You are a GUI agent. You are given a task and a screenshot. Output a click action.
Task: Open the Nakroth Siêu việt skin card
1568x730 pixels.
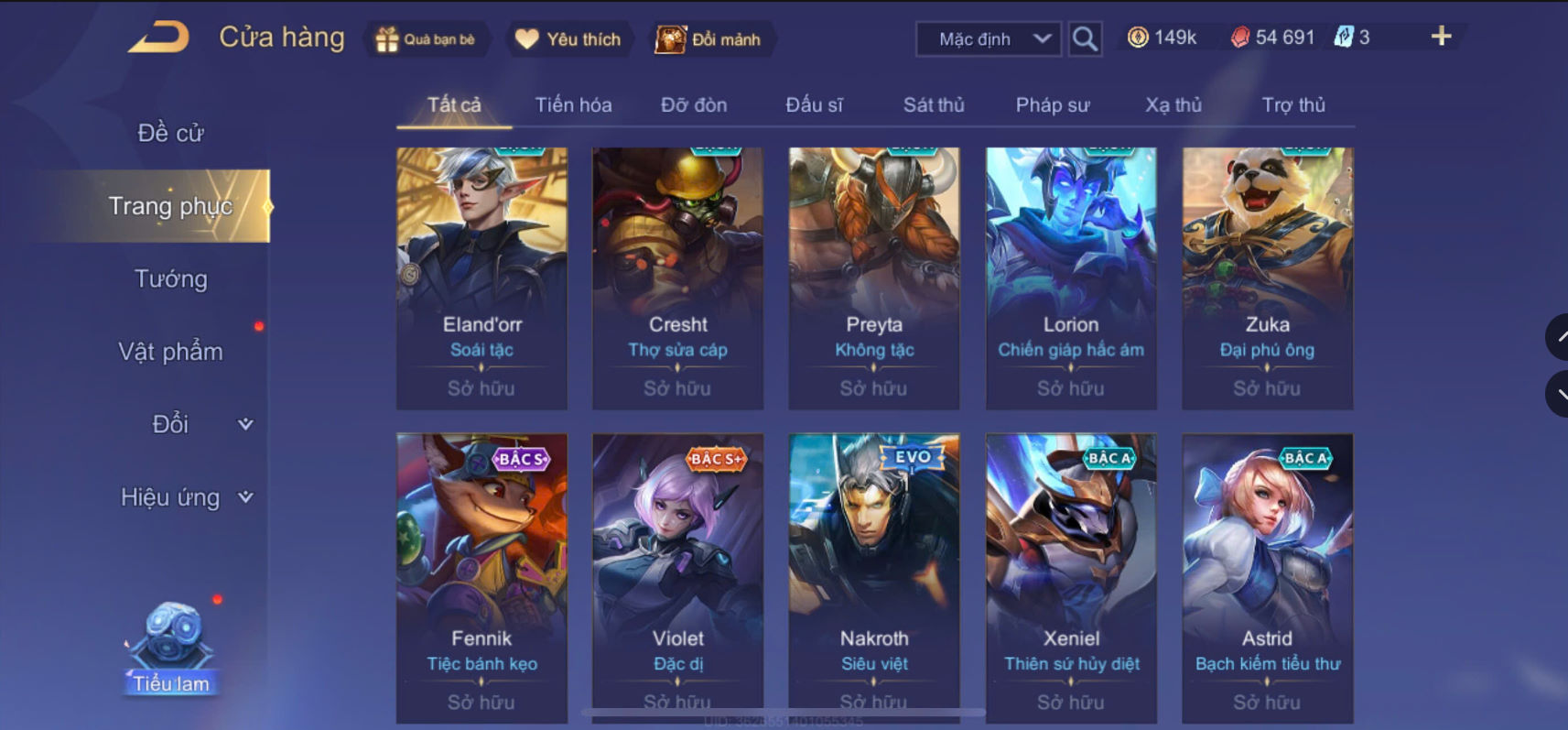874,578
